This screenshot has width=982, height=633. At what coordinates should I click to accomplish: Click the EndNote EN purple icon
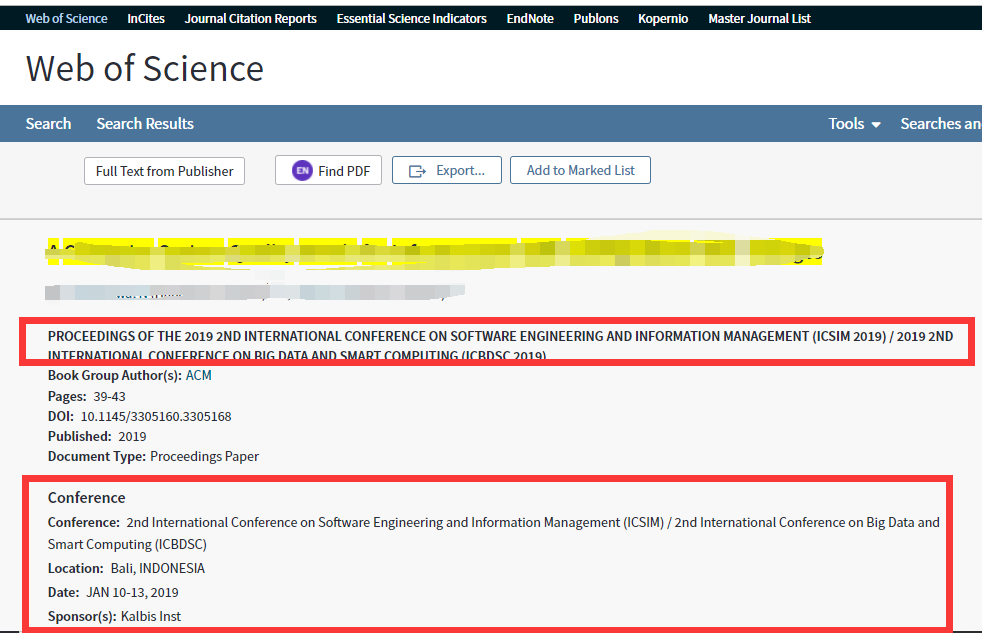(x=302, y=170)
